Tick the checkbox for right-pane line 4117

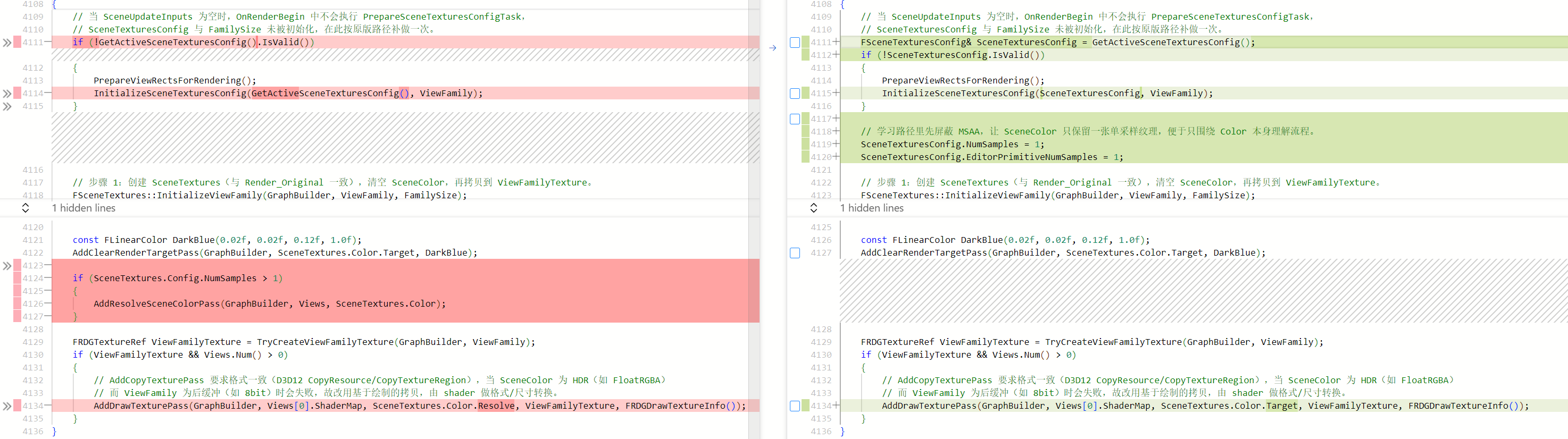pos(794,119)
